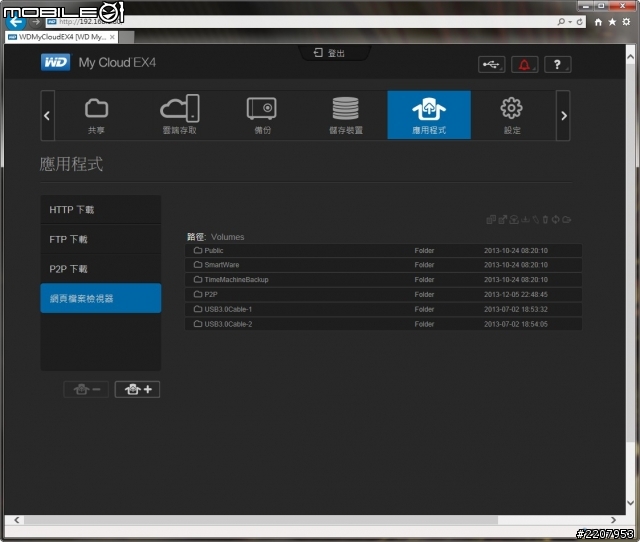Viewport: 640px width, 542px height.
Task: Click the copy files toolbar icon
Action: pos(491,220)
